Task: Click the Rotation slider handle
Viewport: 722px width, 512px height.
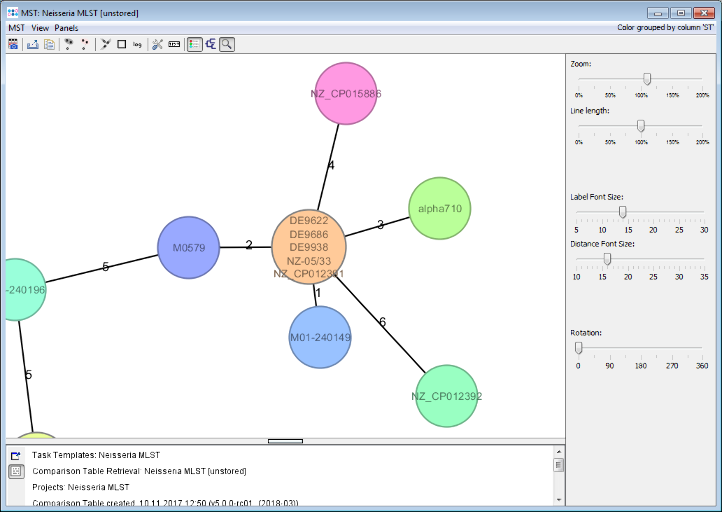Action: coord(578,347)
